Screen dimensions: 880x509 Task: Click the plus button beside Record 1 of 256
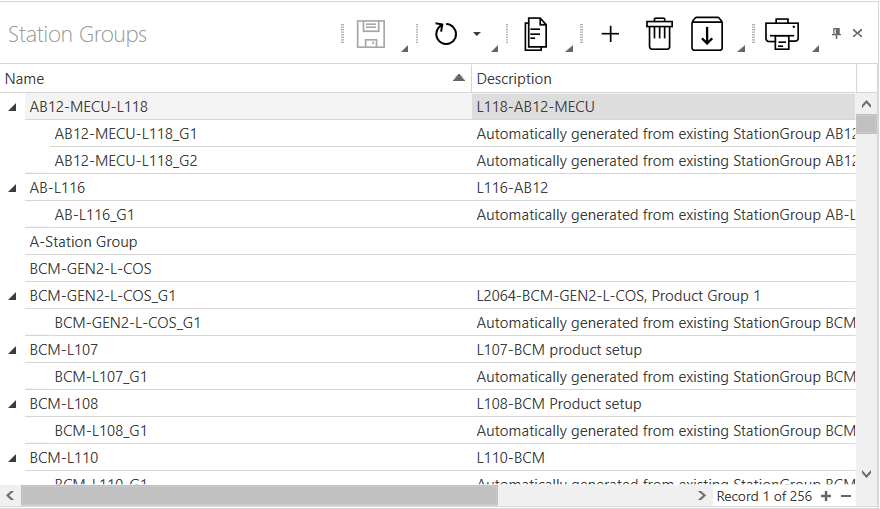(826, 496)
